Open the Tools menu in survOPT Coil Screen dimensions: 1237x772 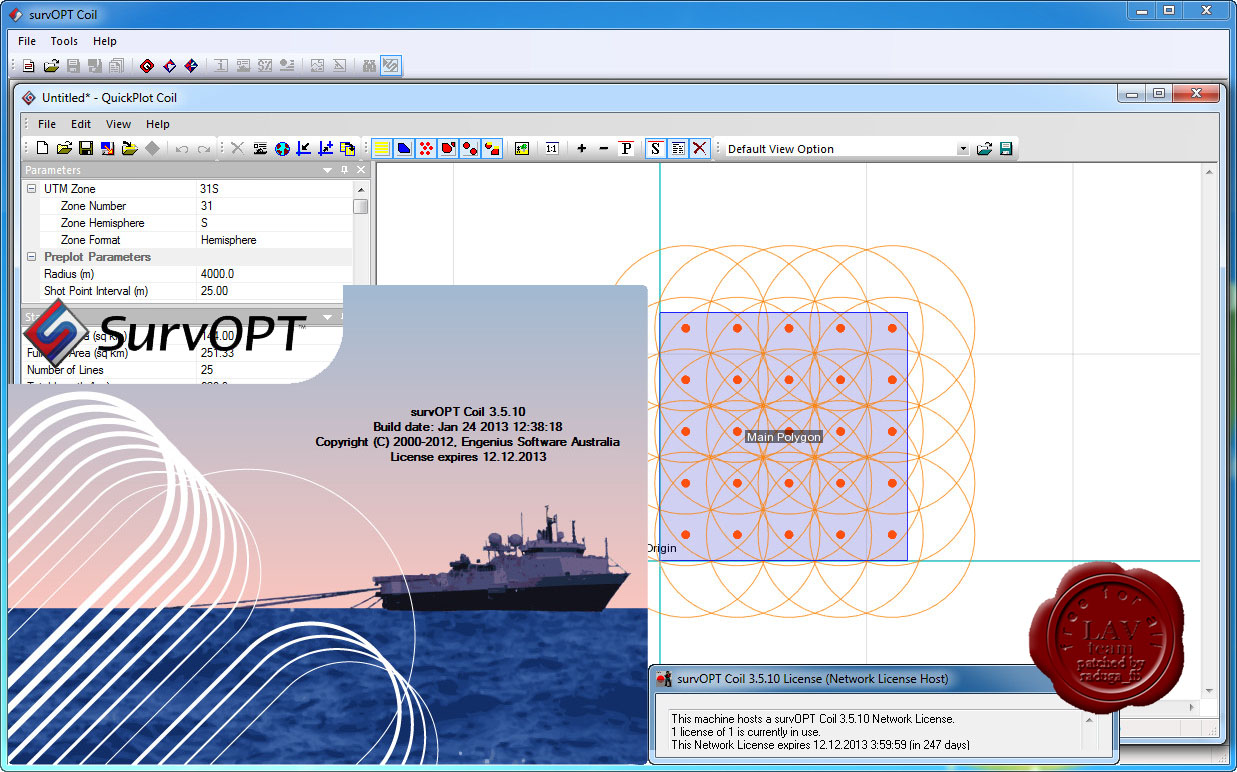pyautogui.click(x=64, y=41)
